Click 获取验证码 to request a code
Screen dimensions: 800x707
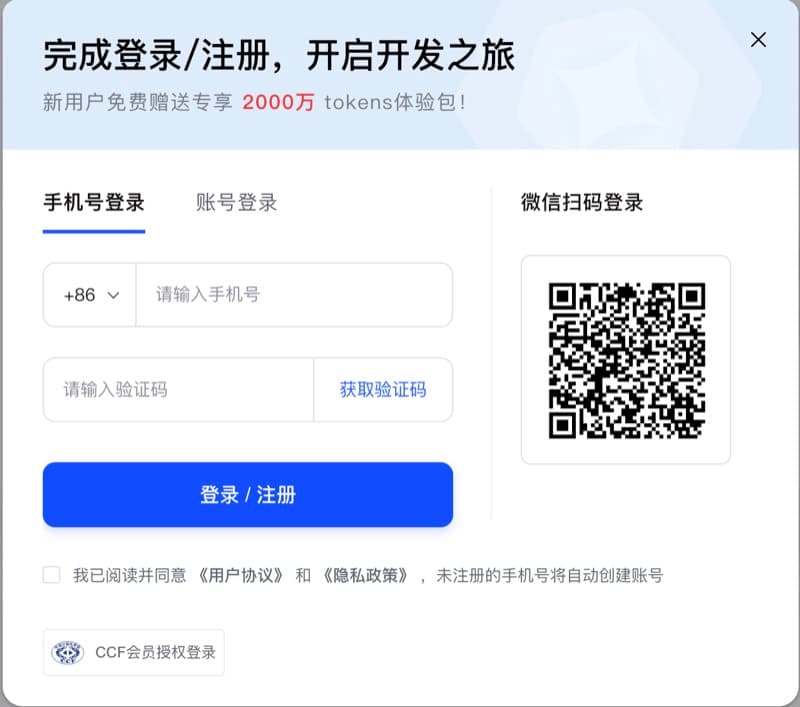click(383, 390)
